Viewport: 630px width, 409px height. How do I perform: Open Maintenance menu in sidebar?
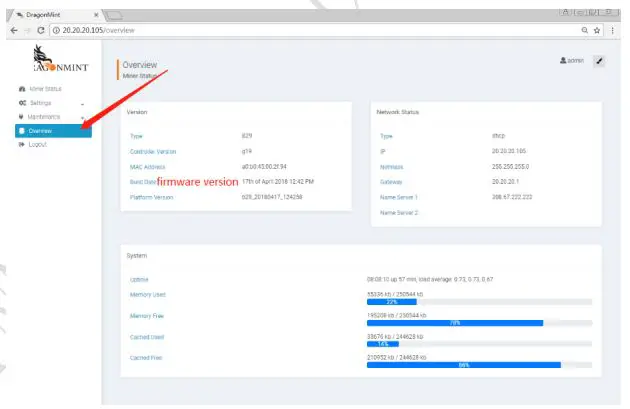pos(43,117)
